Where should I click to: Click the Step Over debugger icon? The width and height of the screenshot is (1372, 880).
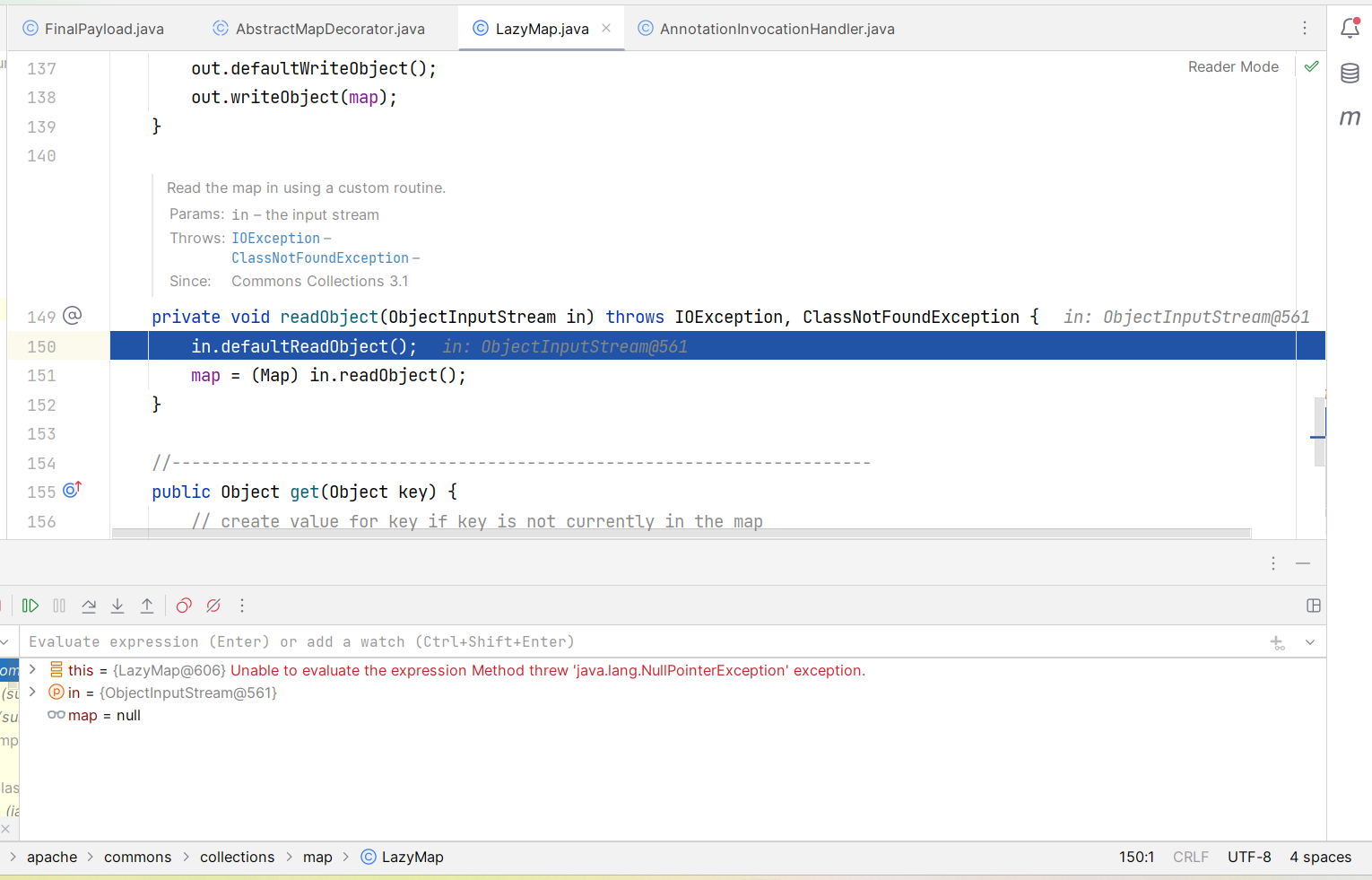[x=89, y=606]
